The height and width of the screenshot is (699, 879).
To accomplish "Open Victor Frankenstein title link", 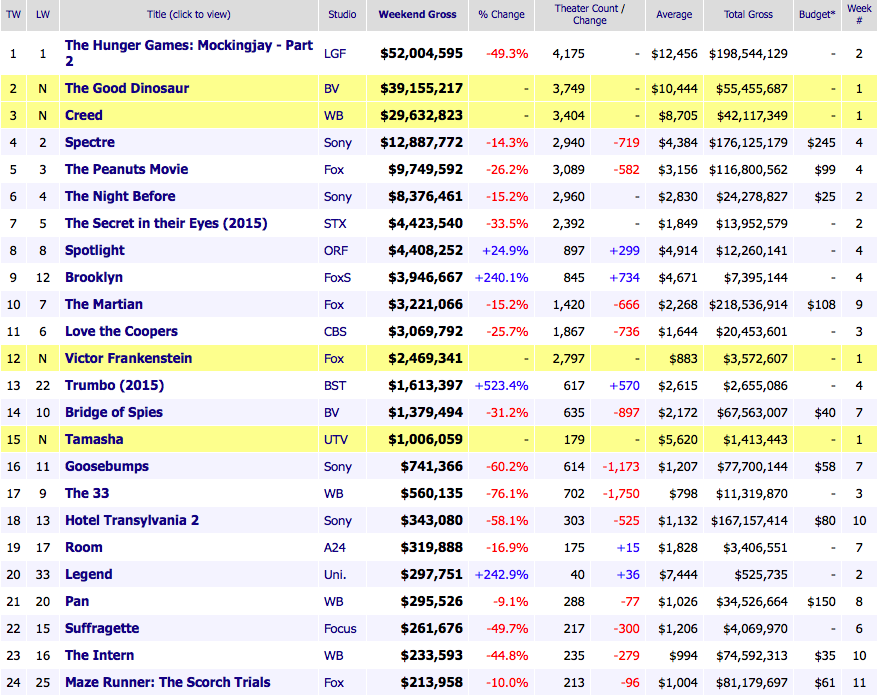I will 128,358.
